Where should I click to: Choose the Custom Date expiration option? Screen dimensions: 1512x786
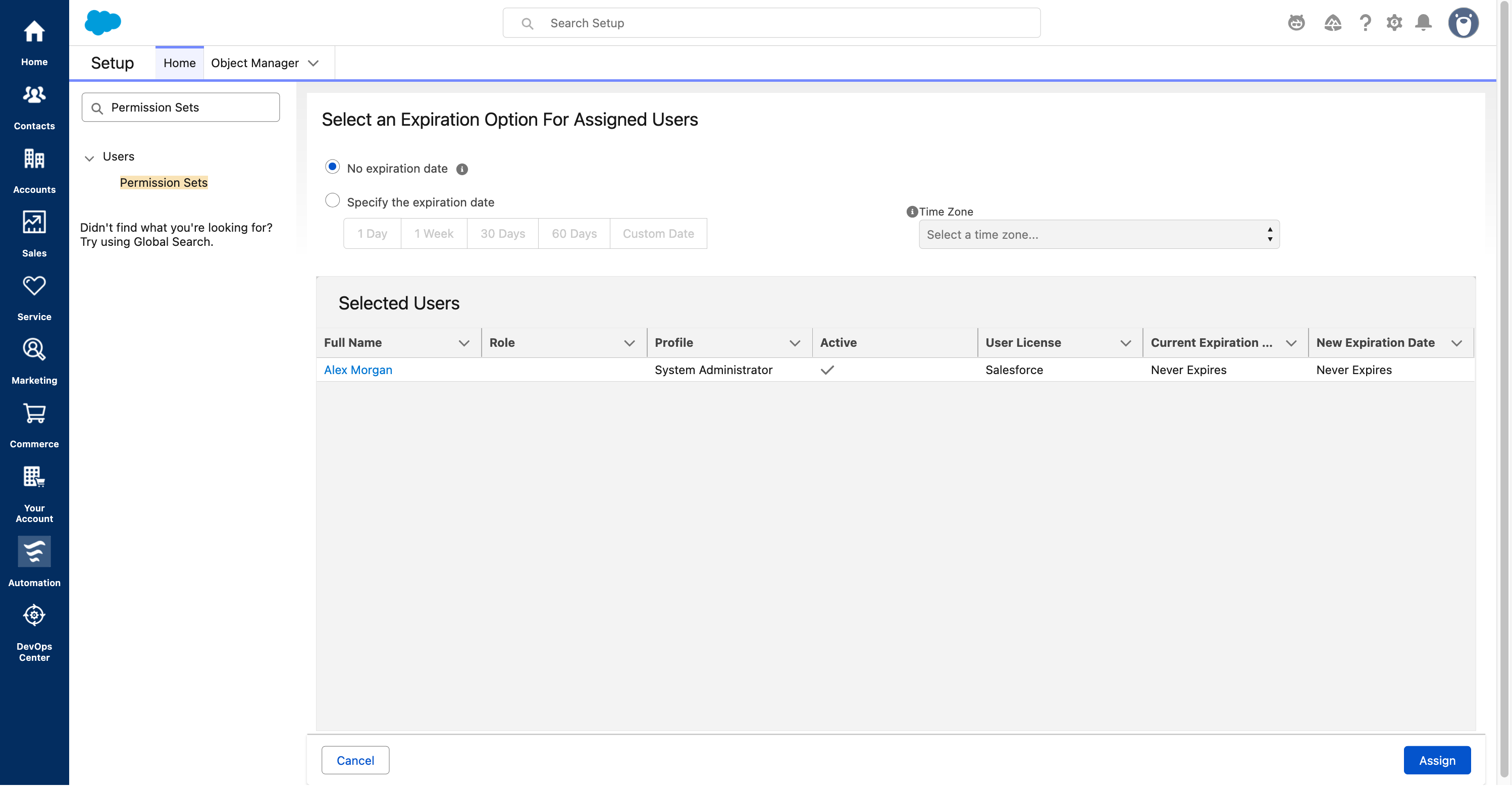658,234
